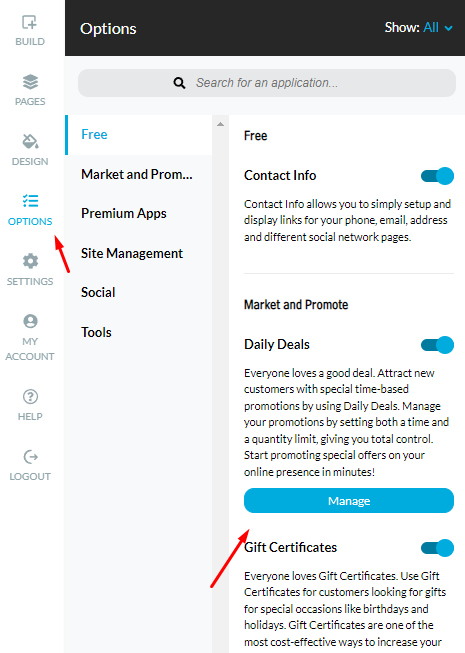The height and width of the screenshot is (653, 465).
Task: Click the chevron next to All
Action: [x=448, y=28]
